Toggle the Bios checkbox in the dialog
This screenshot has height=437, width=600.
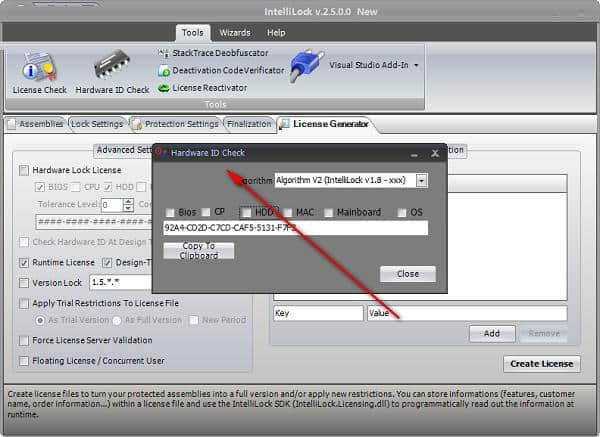click(170, 212)
